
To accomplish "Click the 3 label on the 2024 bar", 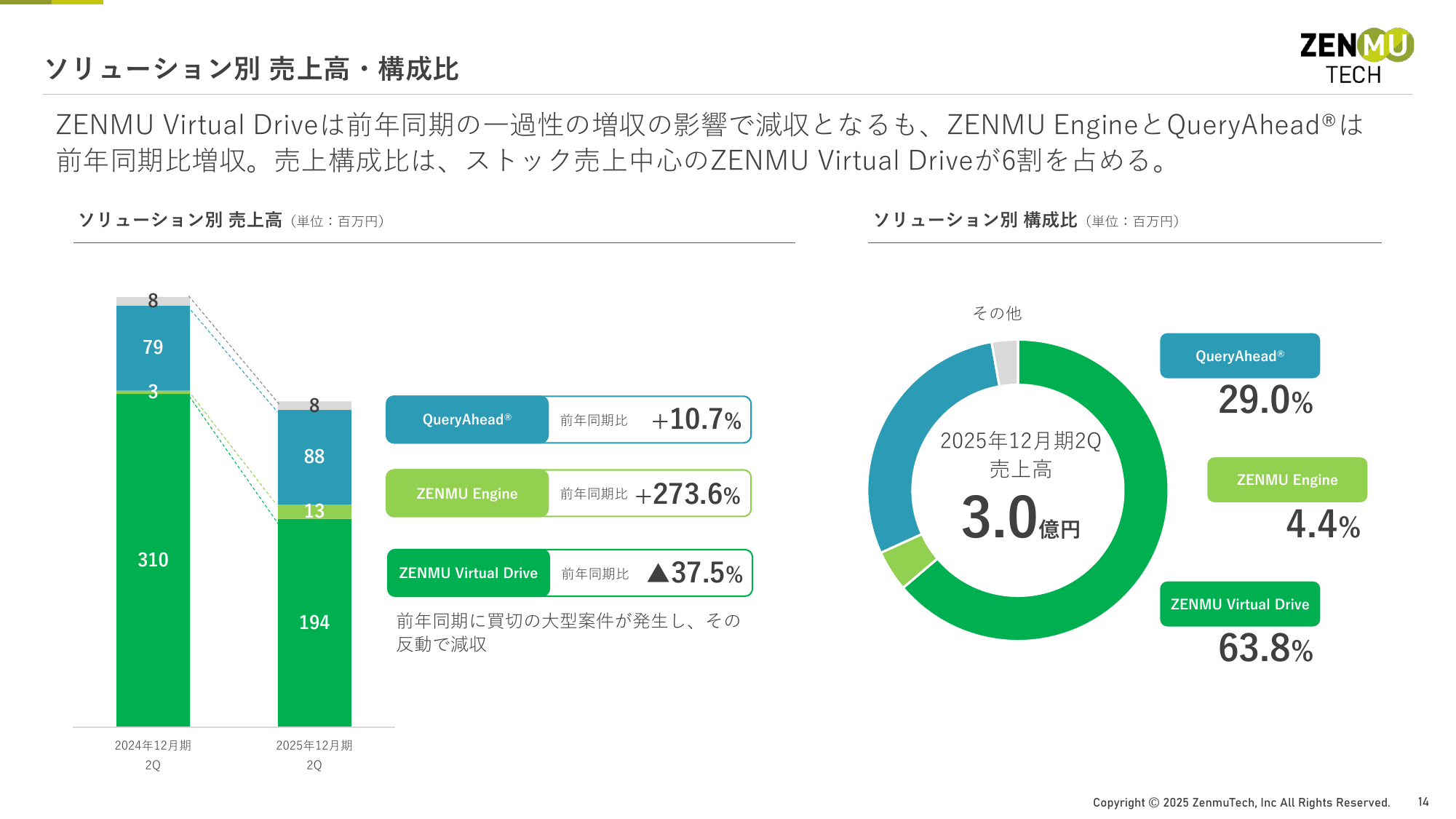I will 153,392.
